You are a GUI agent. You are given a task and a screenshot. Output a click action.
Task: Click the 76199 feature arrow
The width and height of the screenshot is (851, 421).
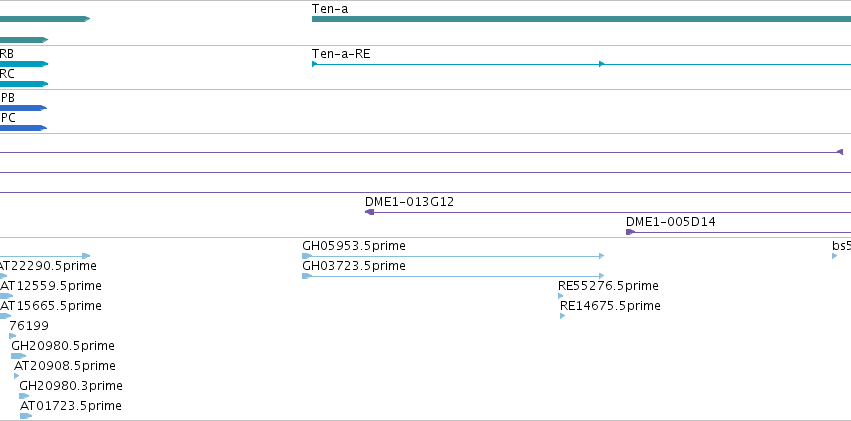[x=12, y=336]
